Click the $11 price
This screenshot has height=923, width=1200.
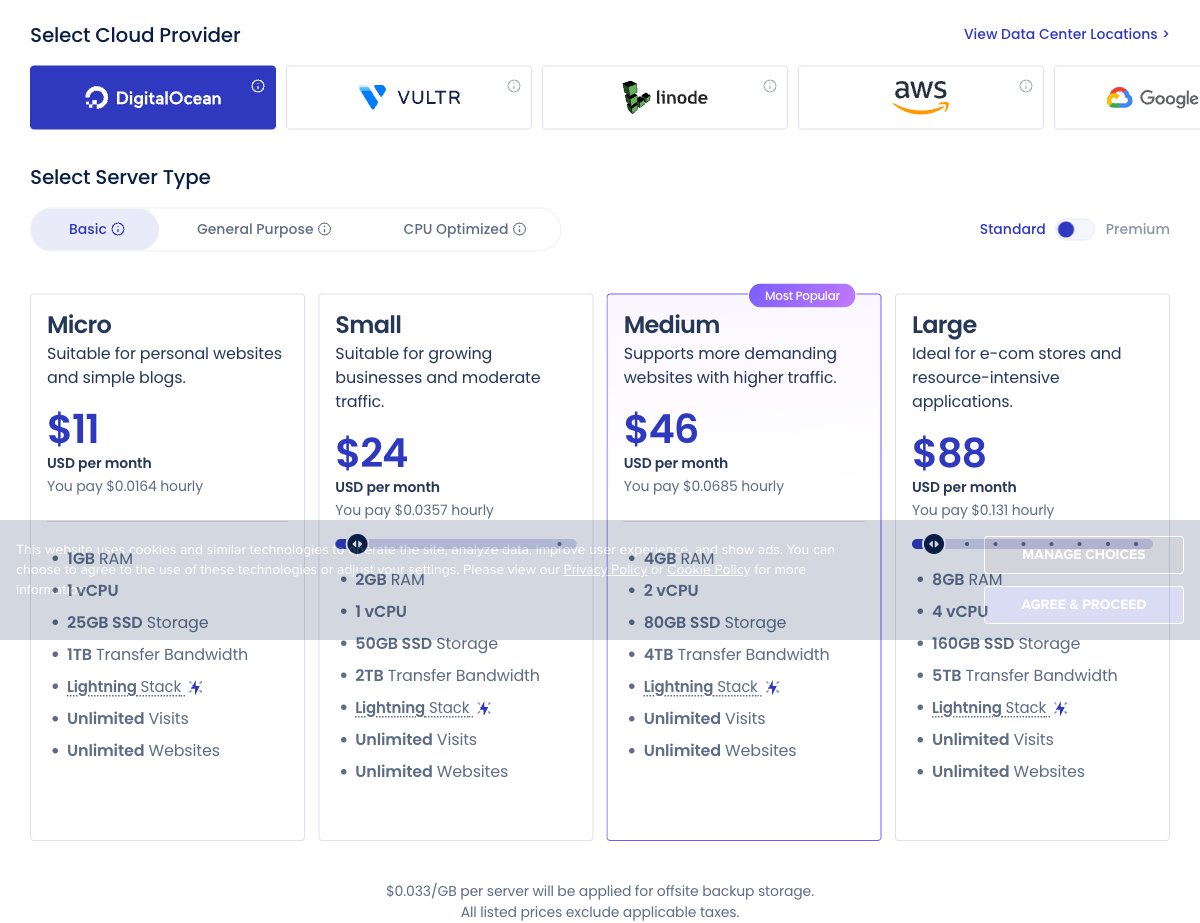tap(73, 429)
